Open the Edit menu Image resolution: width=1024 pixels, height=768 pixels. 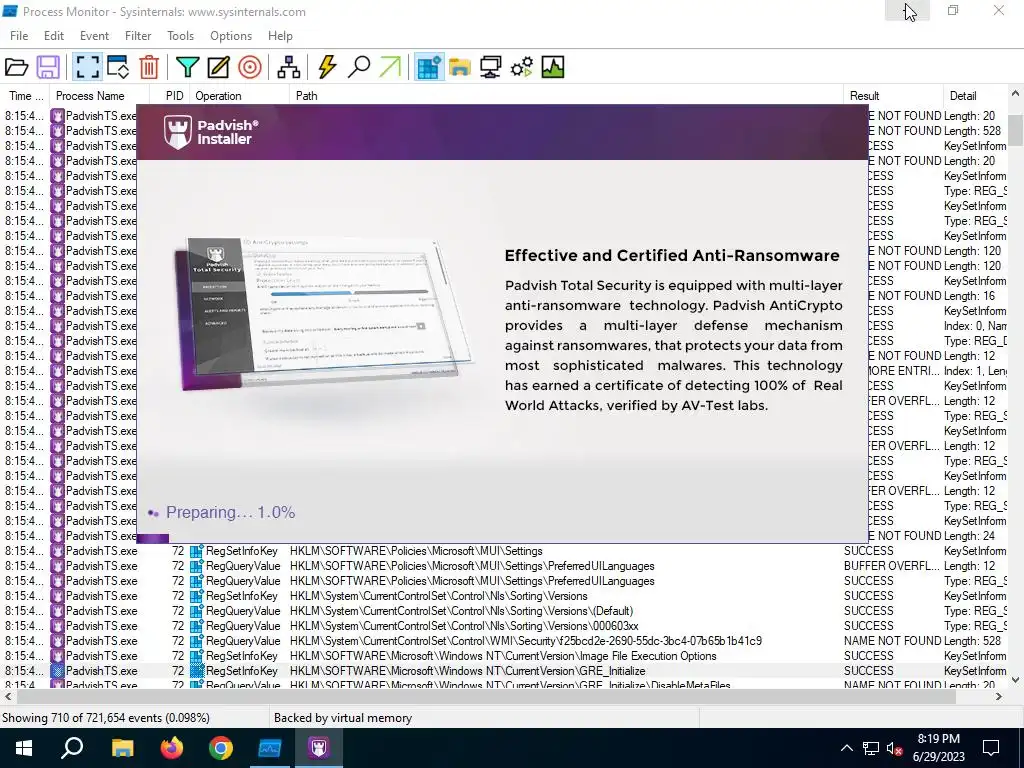tap(54, 36)
